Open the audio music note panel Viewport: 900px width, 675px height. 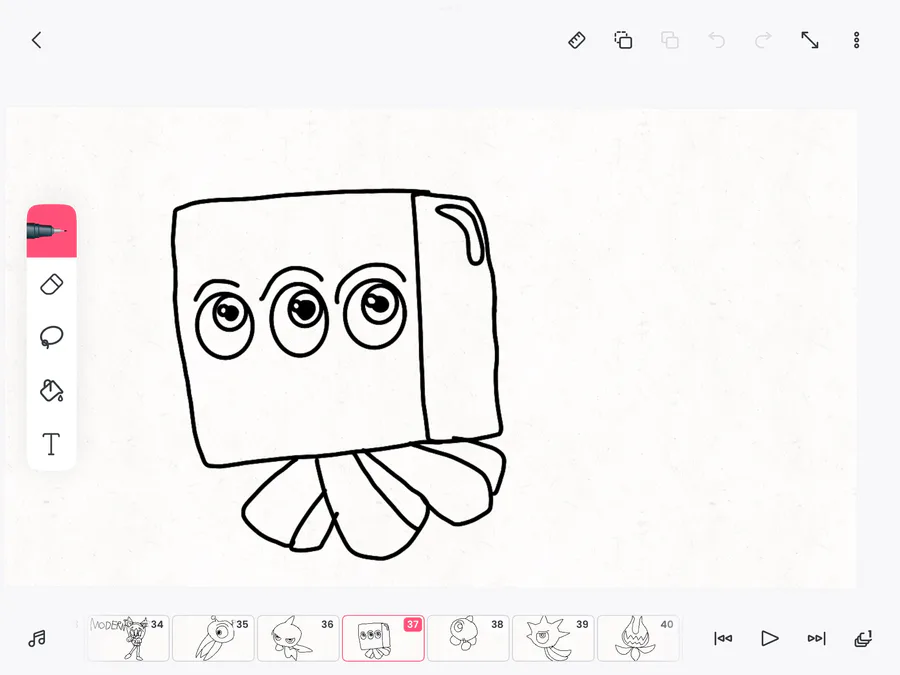click(37, 638)
